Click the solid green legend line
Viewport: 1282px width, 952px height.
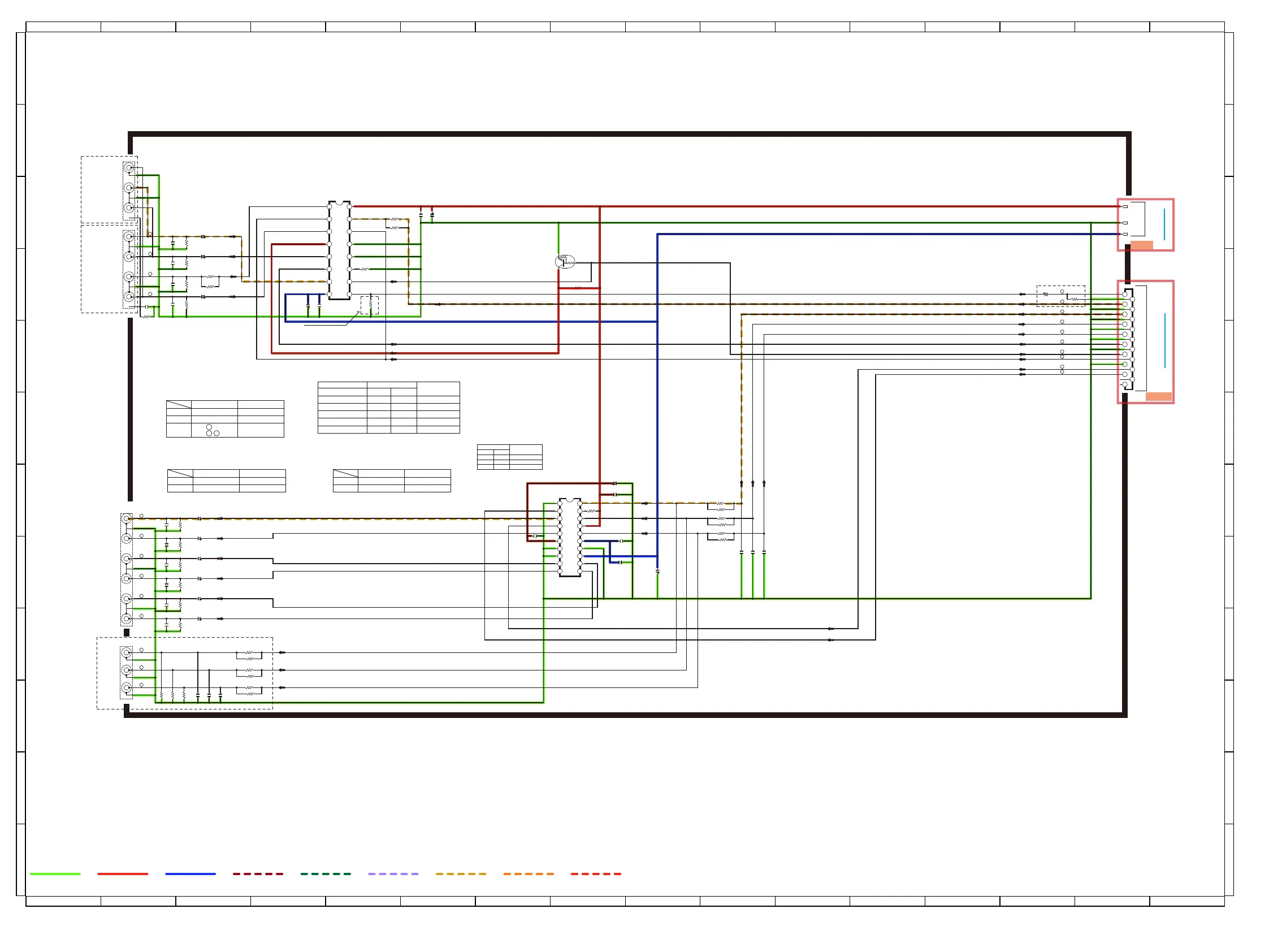[55, 874]
